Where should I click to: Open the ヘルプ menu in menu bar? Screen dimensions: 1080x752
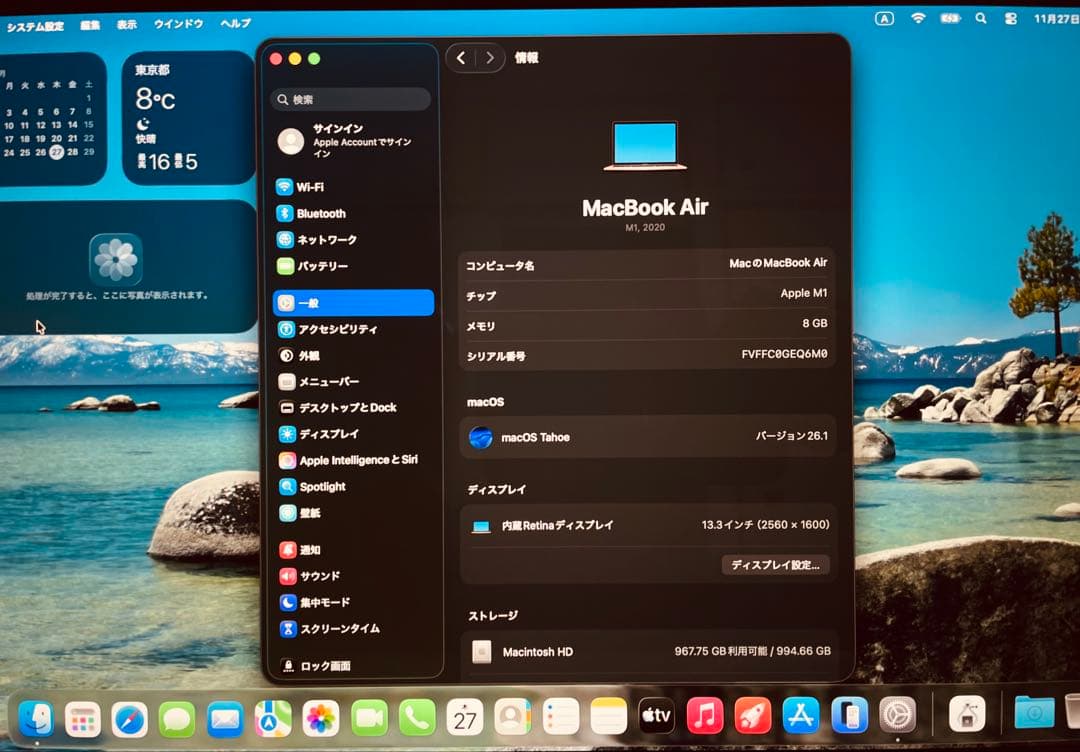point(235,24)
